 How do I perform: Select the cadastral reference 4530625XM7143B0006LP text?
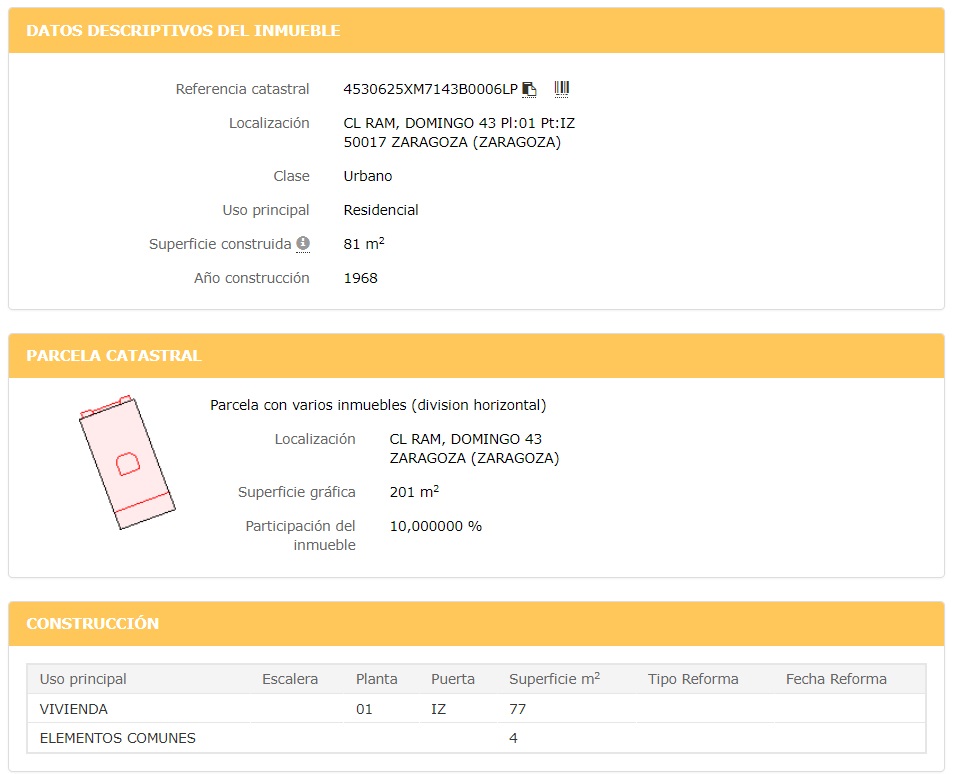point(431,89)
